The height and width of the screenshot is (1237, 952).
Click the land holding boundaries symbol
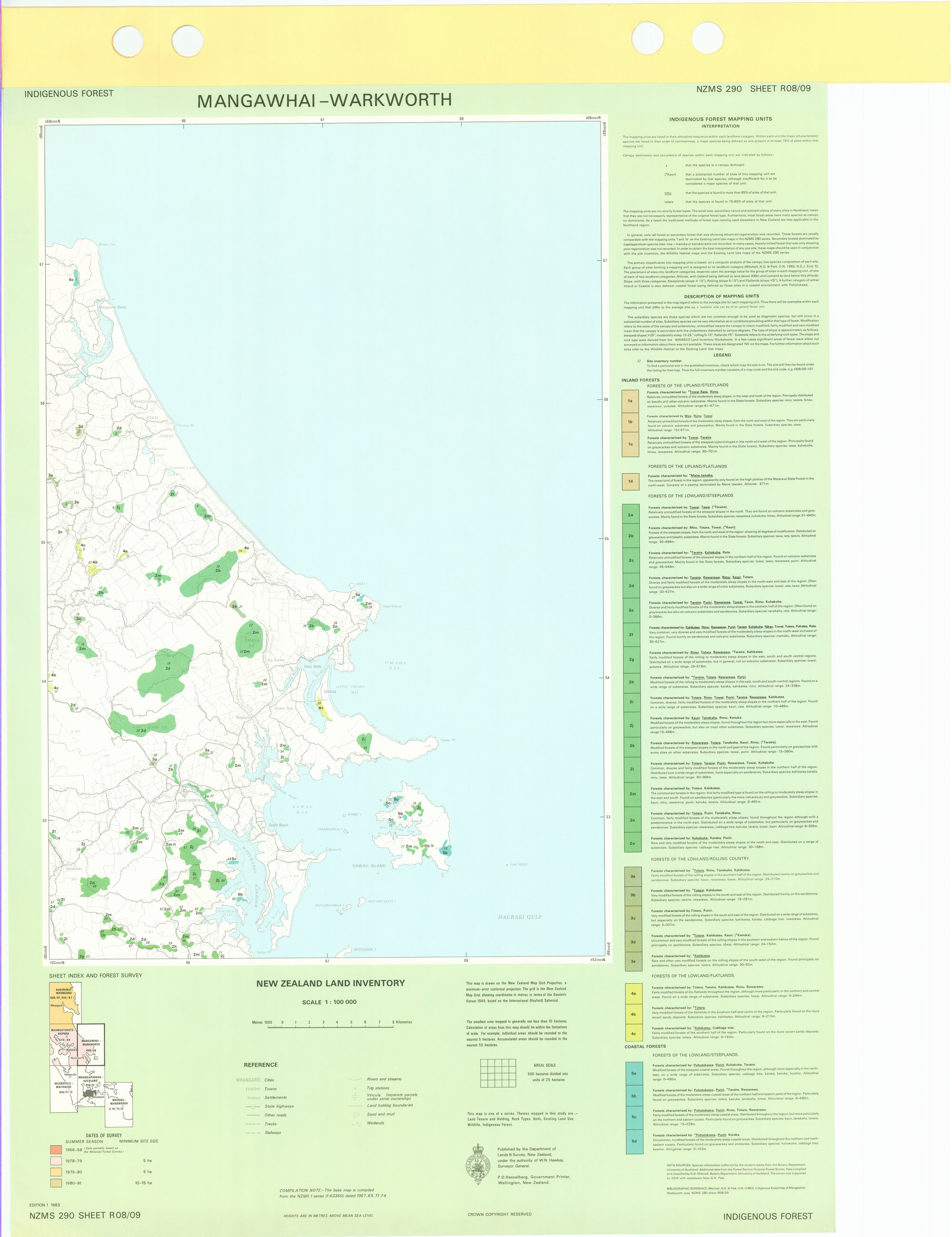(355, 1106)
